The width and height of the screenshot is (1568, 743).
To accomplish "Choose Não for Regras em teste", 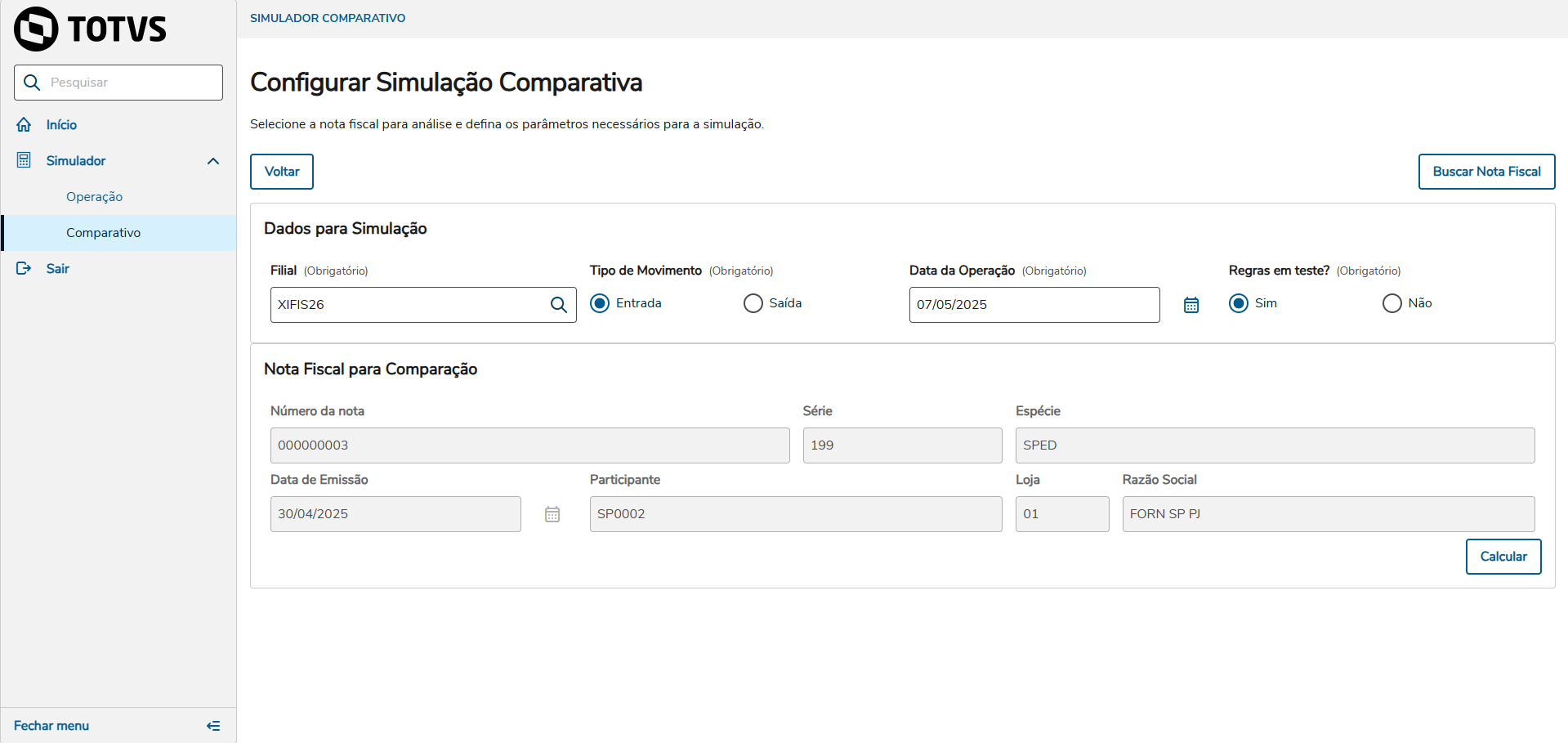I will pos(1392,303).
